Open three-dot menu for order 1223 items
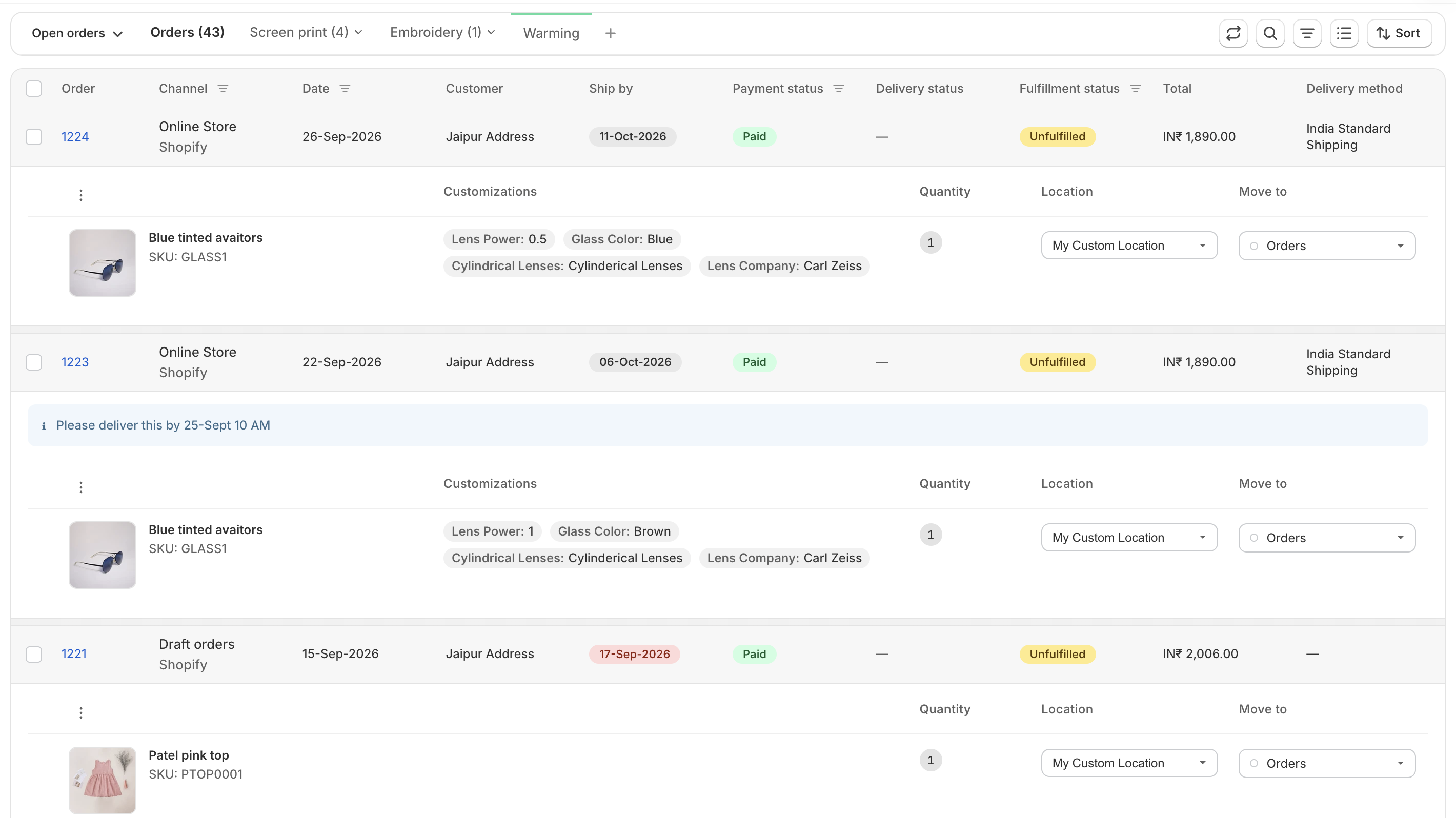 (81, 487)
